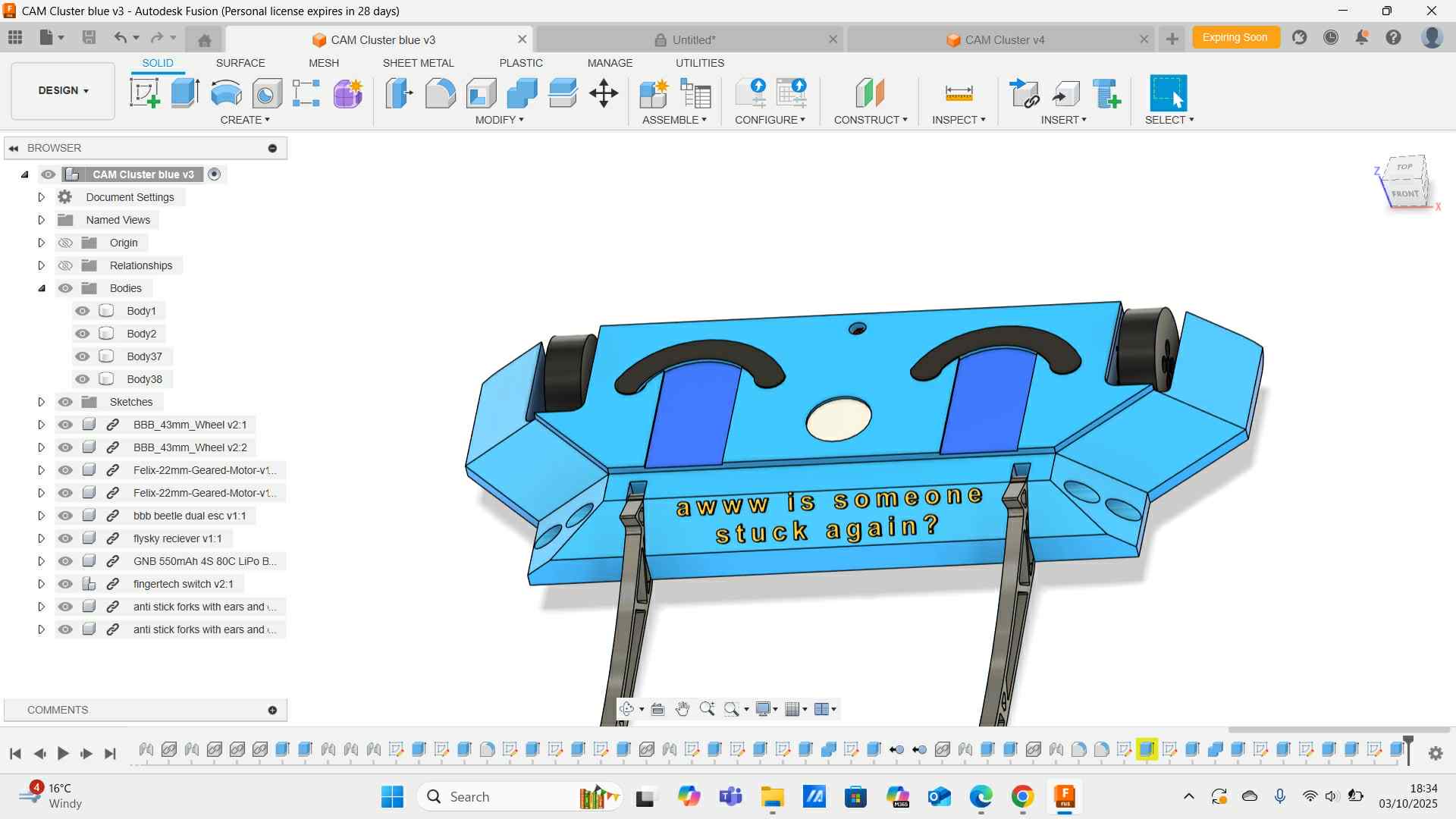Hide Body37 using its eye icon

tap(83, 356)
